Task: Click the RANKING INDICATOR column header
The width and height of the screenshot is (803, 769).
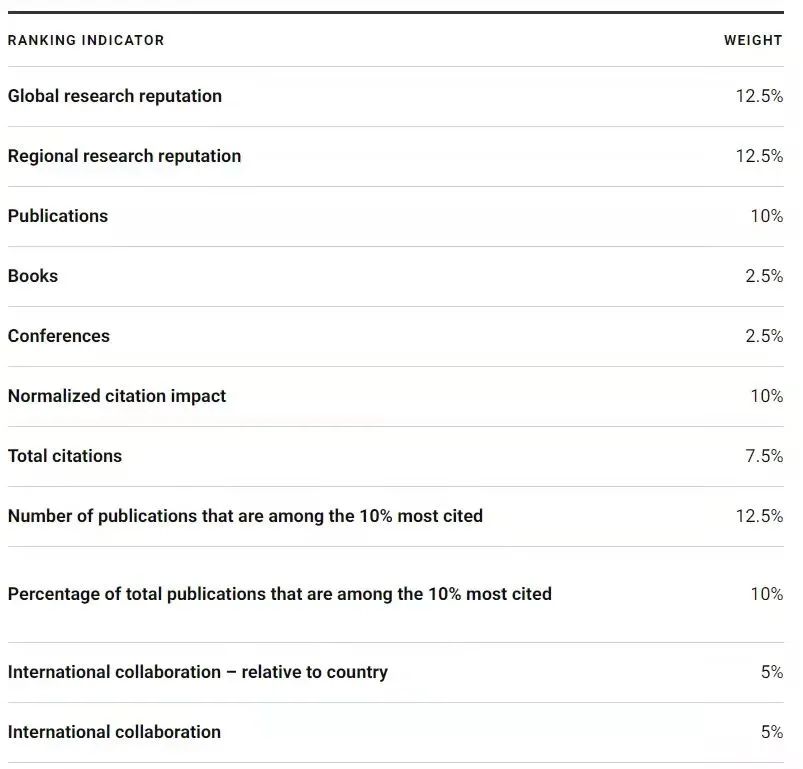Action: click(x=86, y=41)
